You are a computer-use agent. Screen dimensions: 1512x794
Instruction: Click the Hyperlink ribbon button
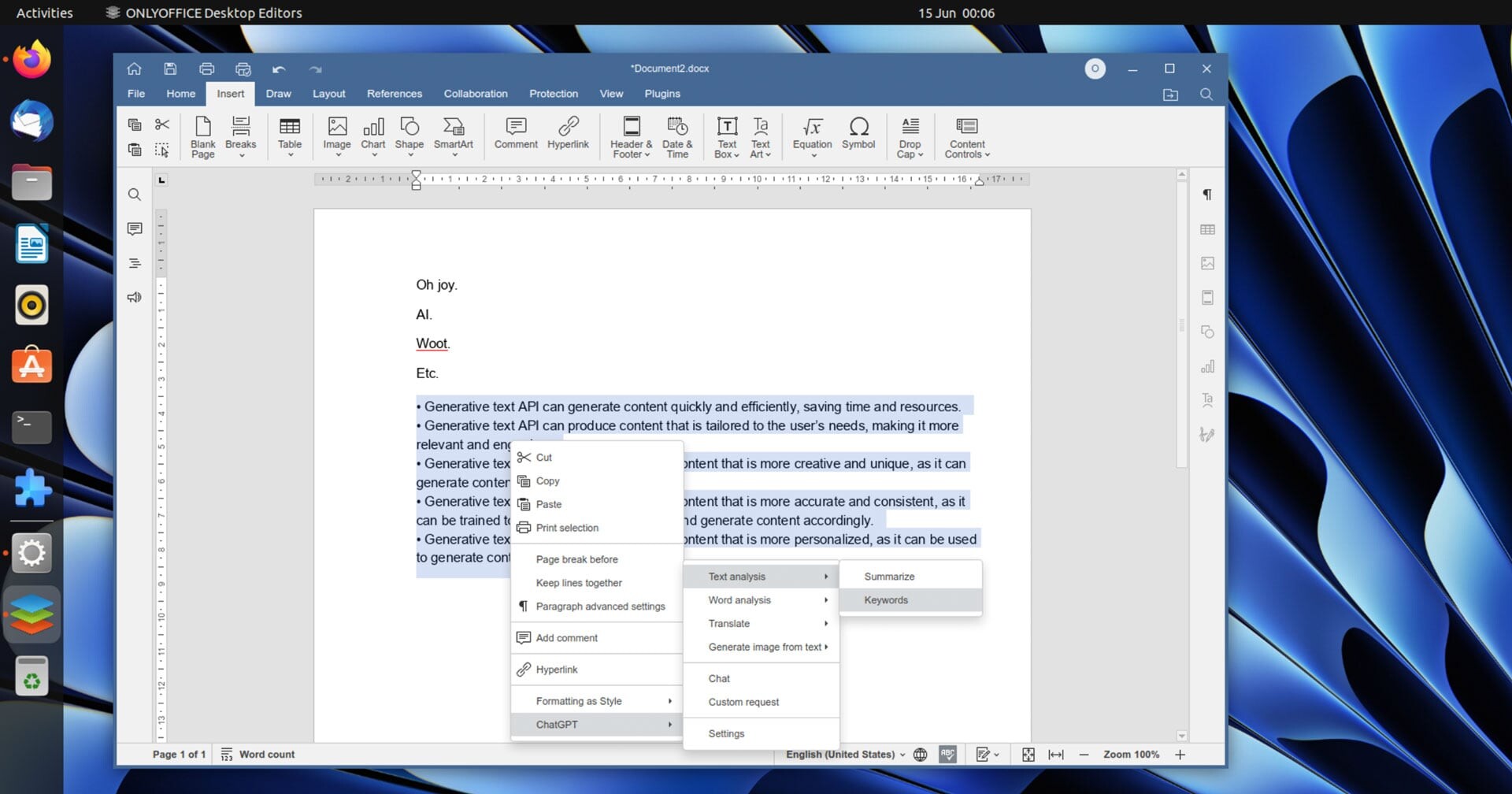tap(568, 134)
